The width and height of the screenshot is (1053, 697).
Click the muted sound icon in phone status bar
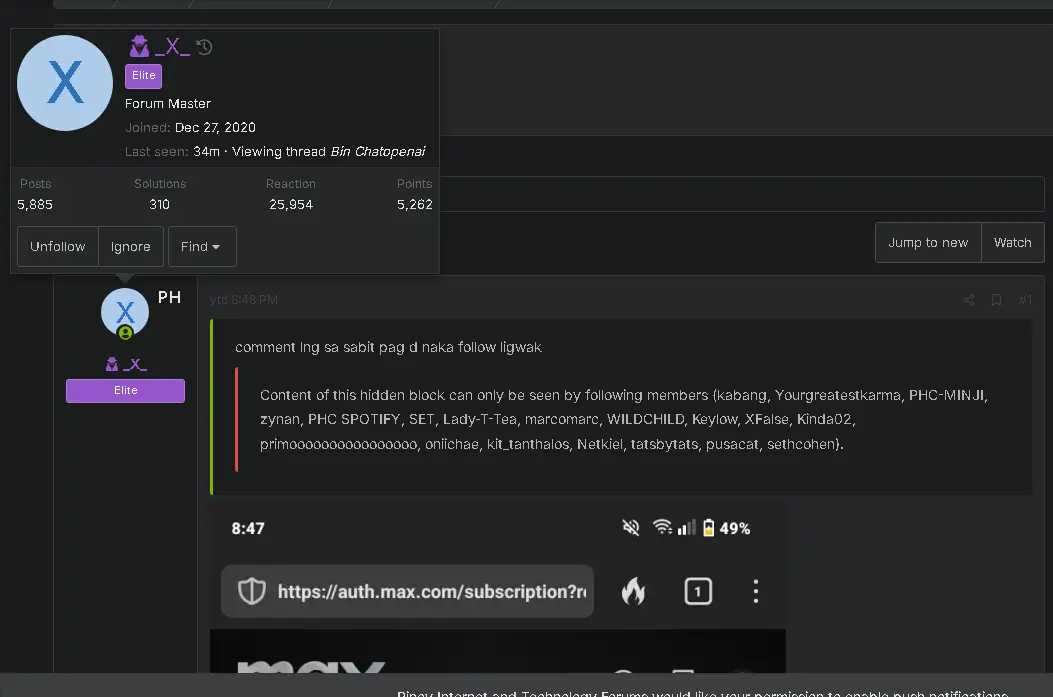point(631,528)
